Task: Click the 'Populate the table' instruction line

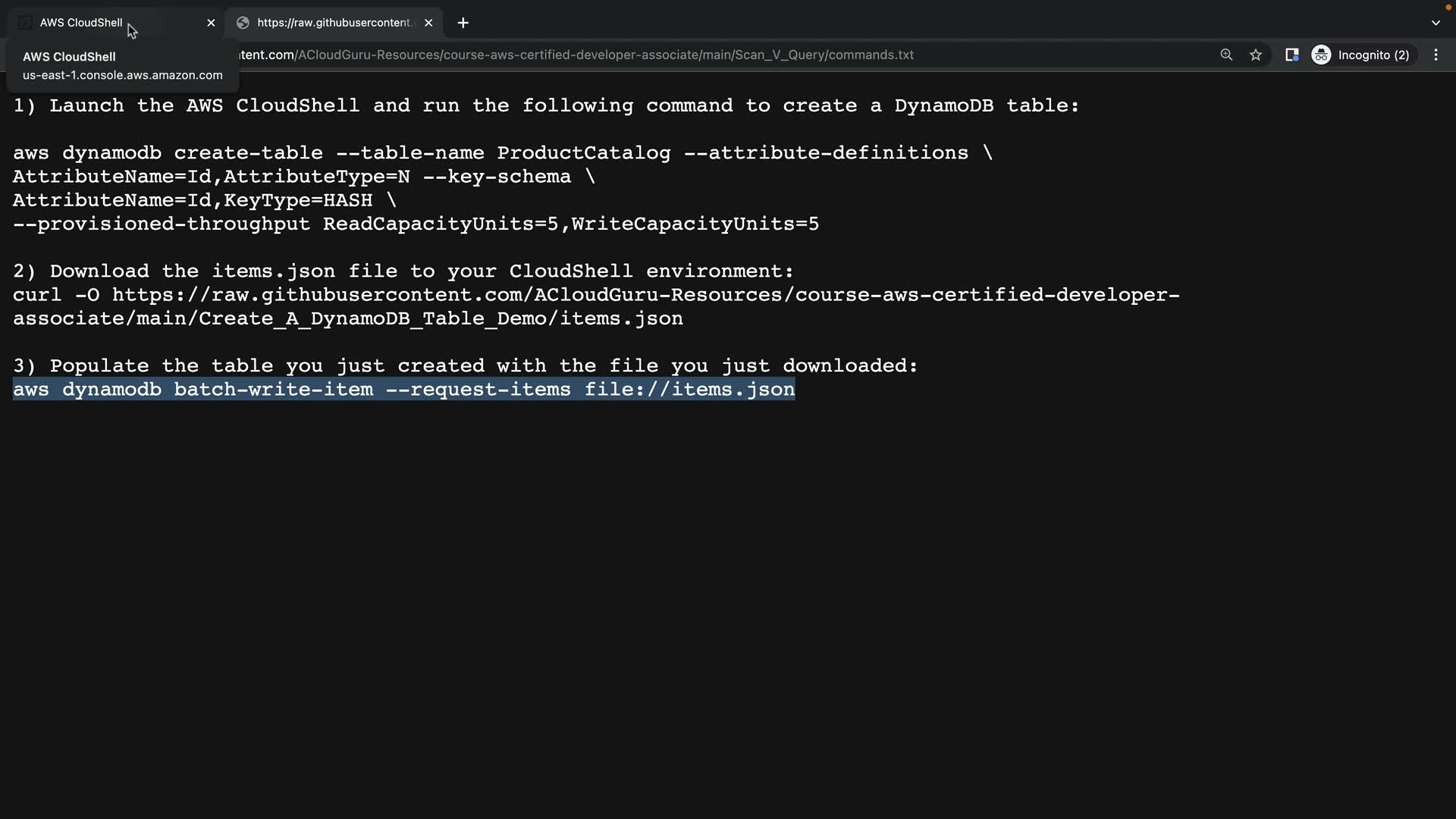Action: pos(465,366)
